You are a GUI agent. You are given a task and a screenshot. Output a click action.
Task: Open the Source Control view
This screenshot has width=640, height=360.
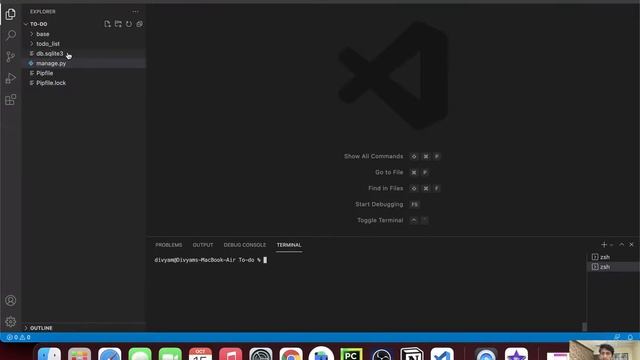11,57
